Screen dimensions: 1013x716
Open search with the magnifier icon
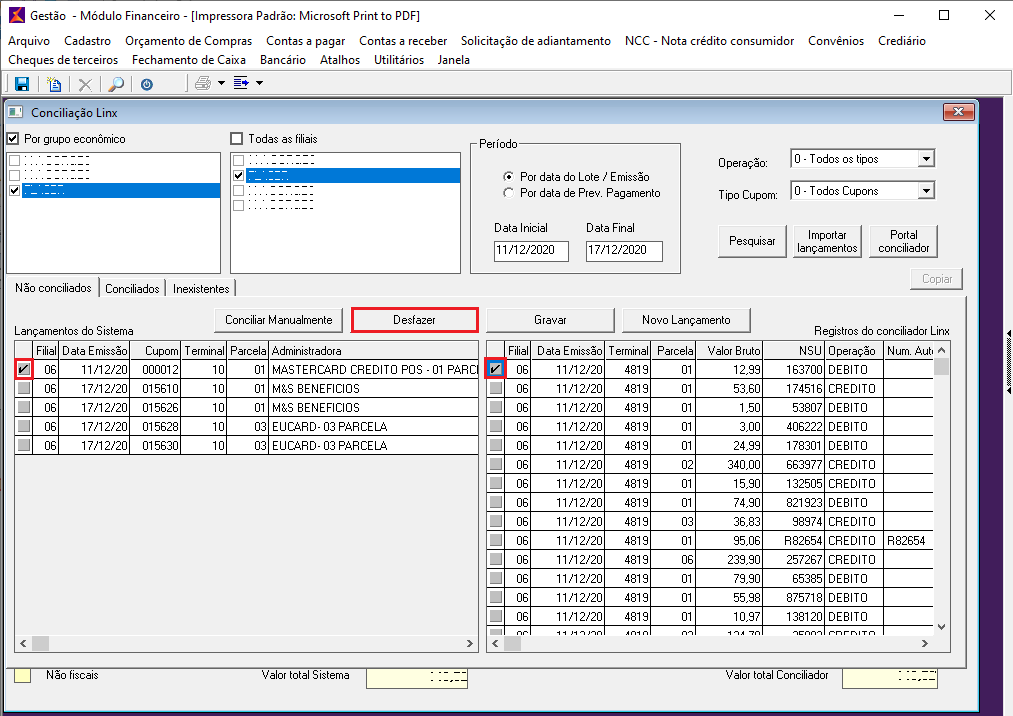[x=116, y=84]
